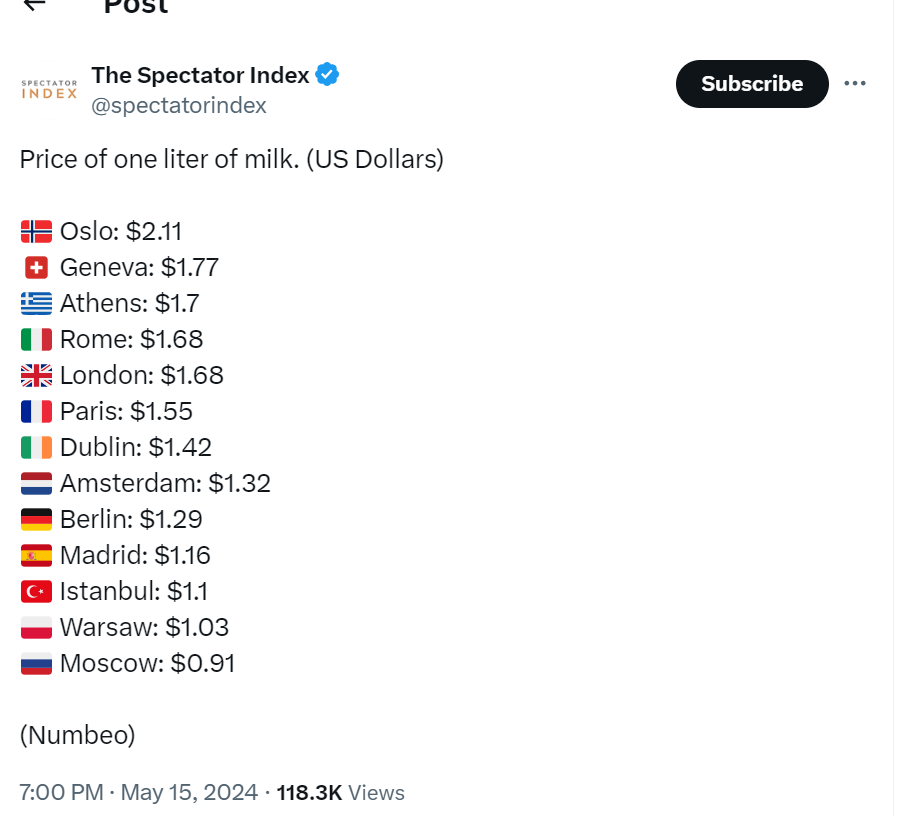Click the Spain flag beside Madrid

pos(36,556)
